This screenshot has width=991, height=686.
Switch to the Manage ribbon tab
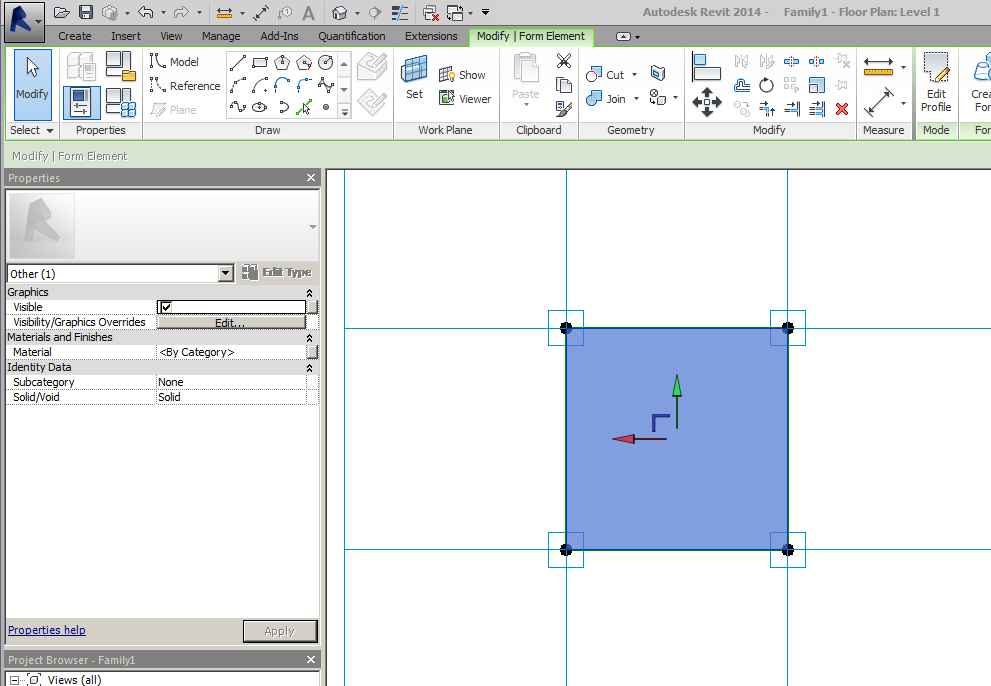pos(221,36)
